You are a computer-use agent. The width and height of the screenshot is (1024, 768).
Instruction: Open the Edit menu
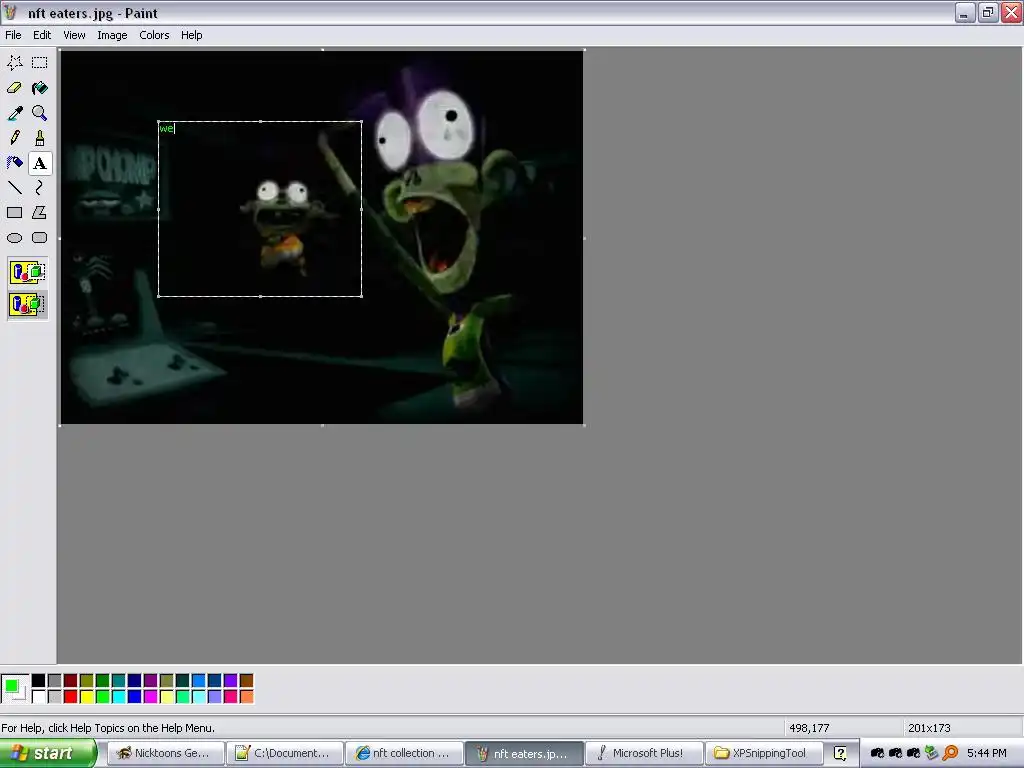[x=42, y=35]
